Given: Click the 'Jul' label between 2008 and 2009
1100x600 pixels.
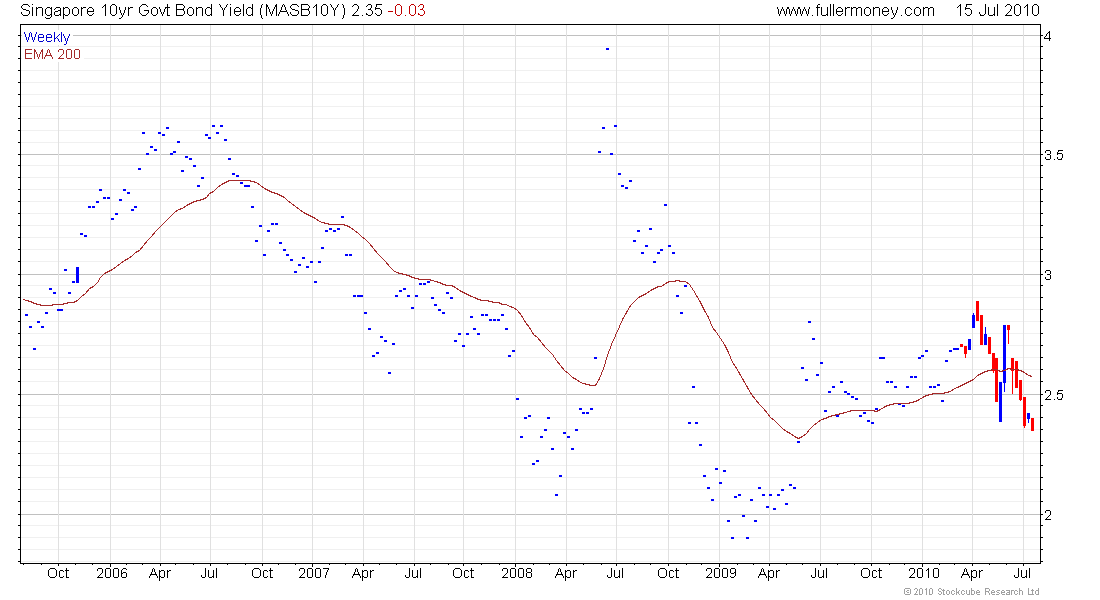Looking at the screenshot, I should (615, 573).
